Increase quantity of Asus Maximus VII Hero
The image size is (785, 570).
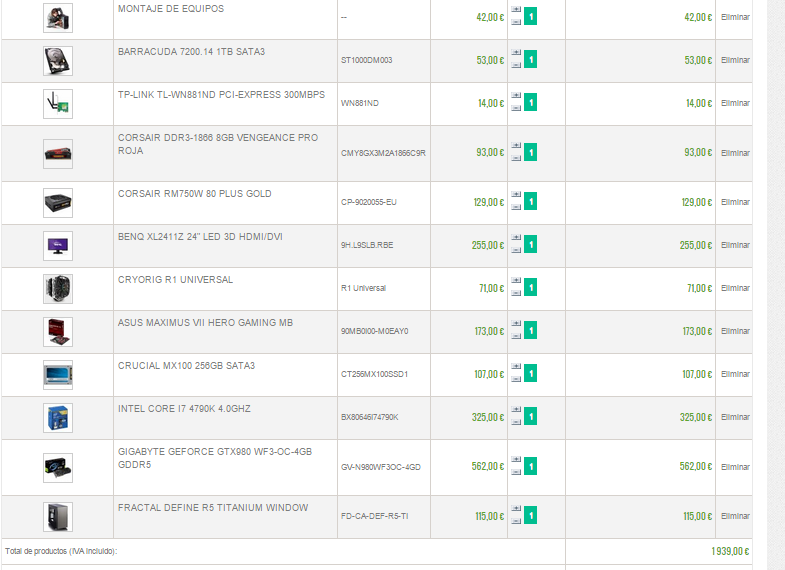(x=516, y=324)
